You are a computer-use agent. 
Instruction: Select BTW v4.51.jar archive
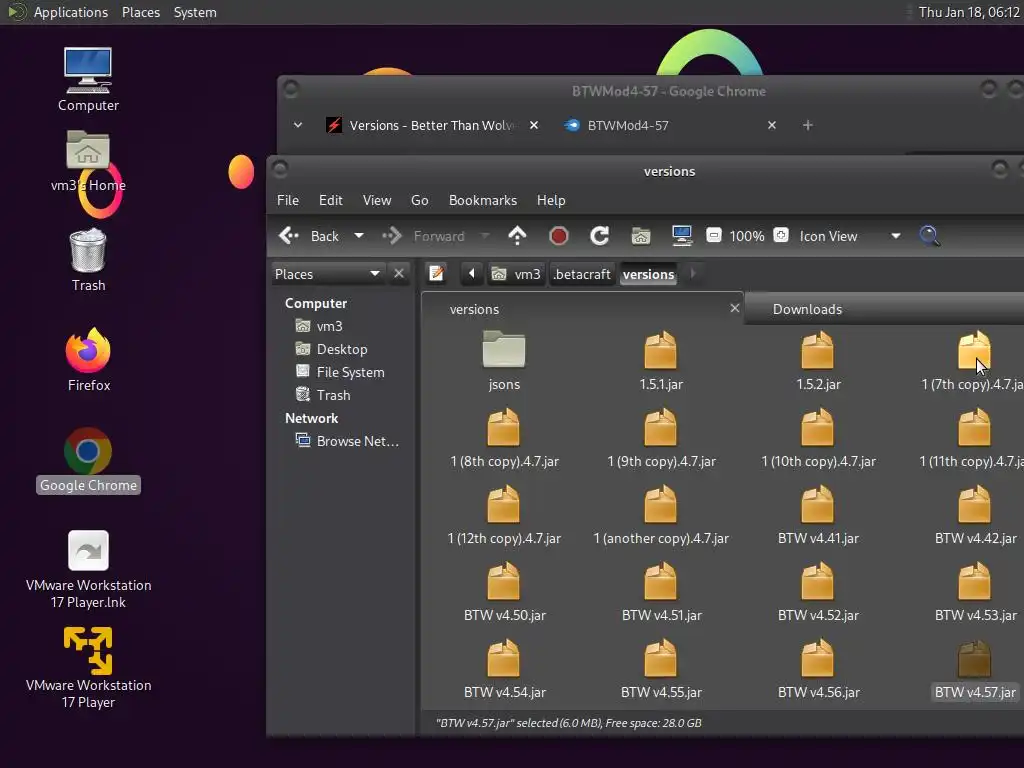coord(661,592)
